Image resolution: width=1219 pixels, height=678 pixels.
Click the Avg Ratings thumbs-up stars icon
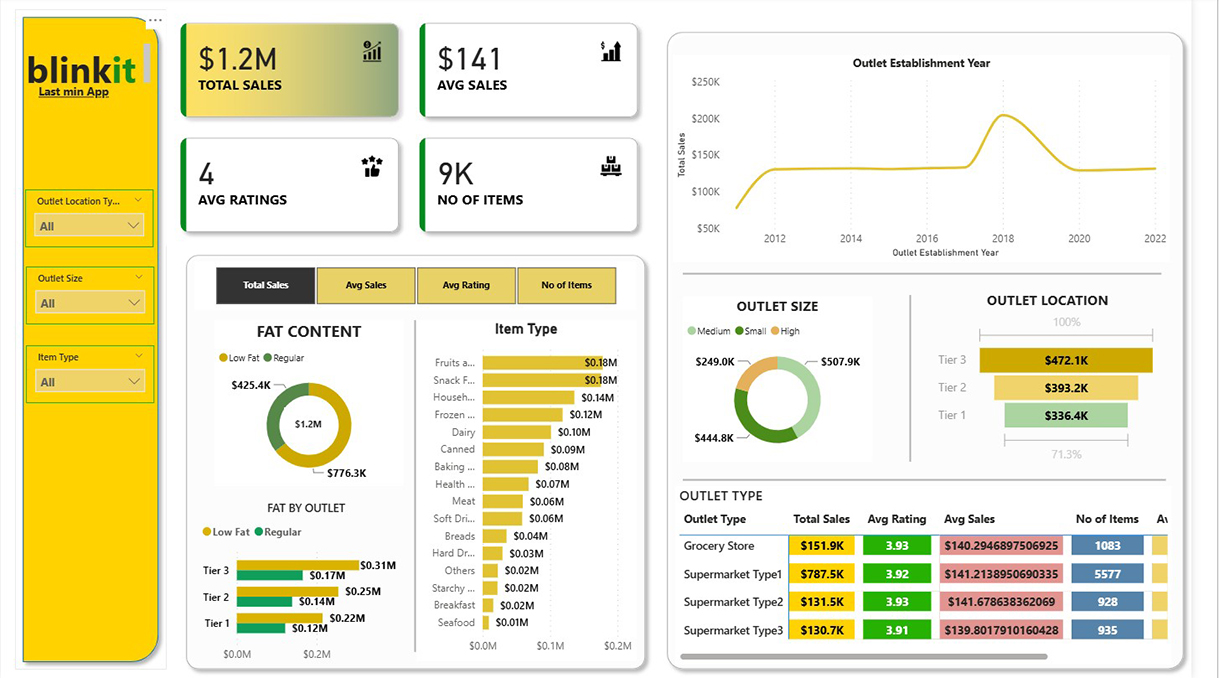[x=372, y=167]
